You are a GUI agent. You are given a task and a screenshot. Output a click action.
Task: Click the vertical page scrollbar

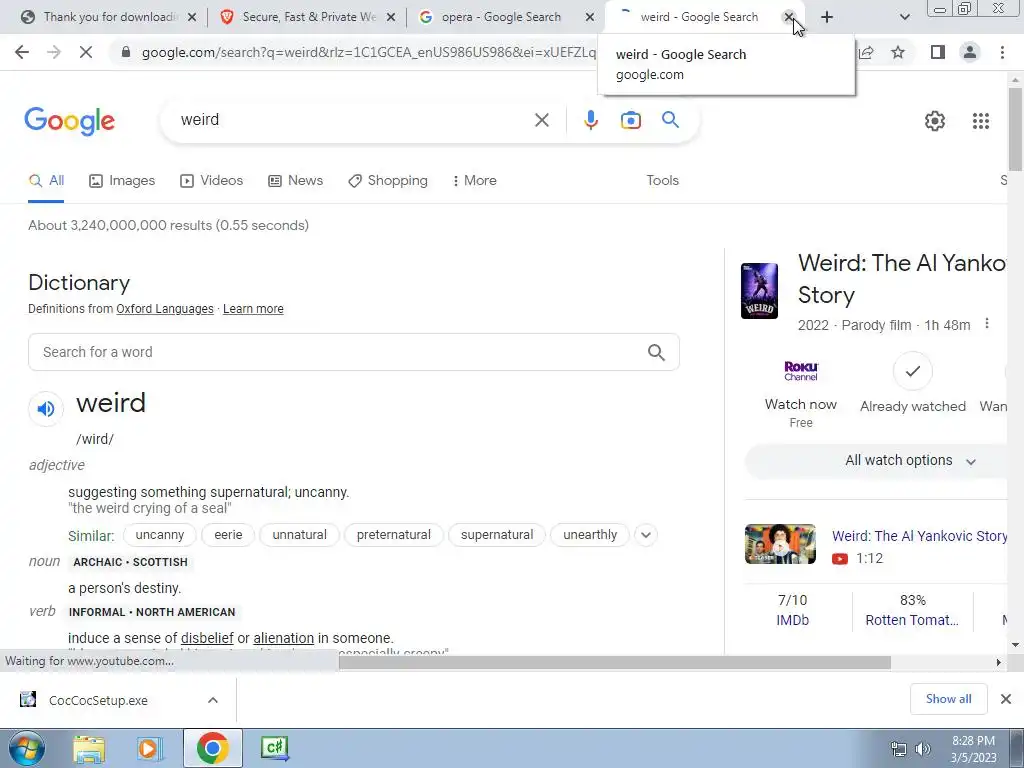point(1015,128)
